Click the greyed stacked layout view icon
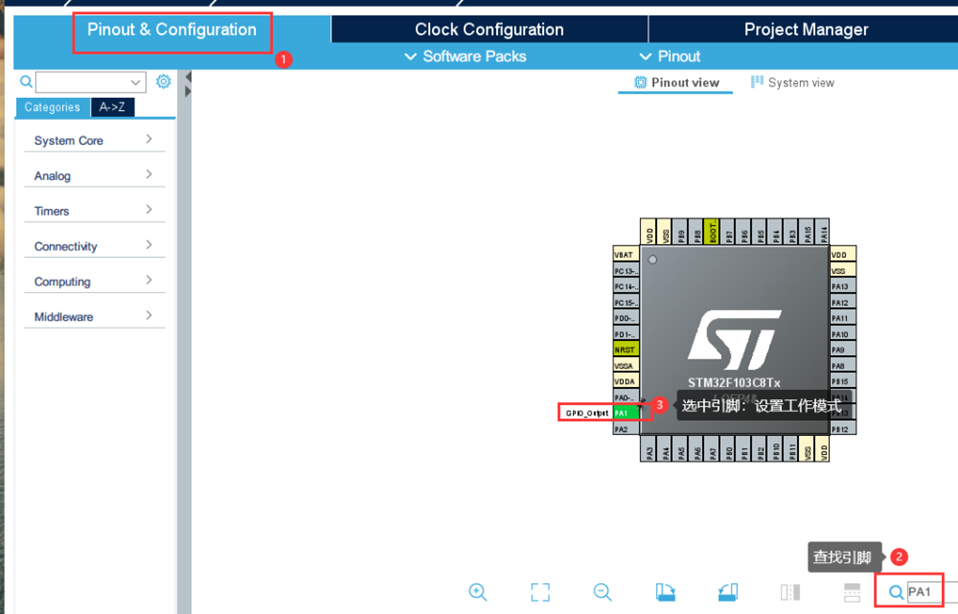This screenshot has width=958, height=614. [852, 592]
